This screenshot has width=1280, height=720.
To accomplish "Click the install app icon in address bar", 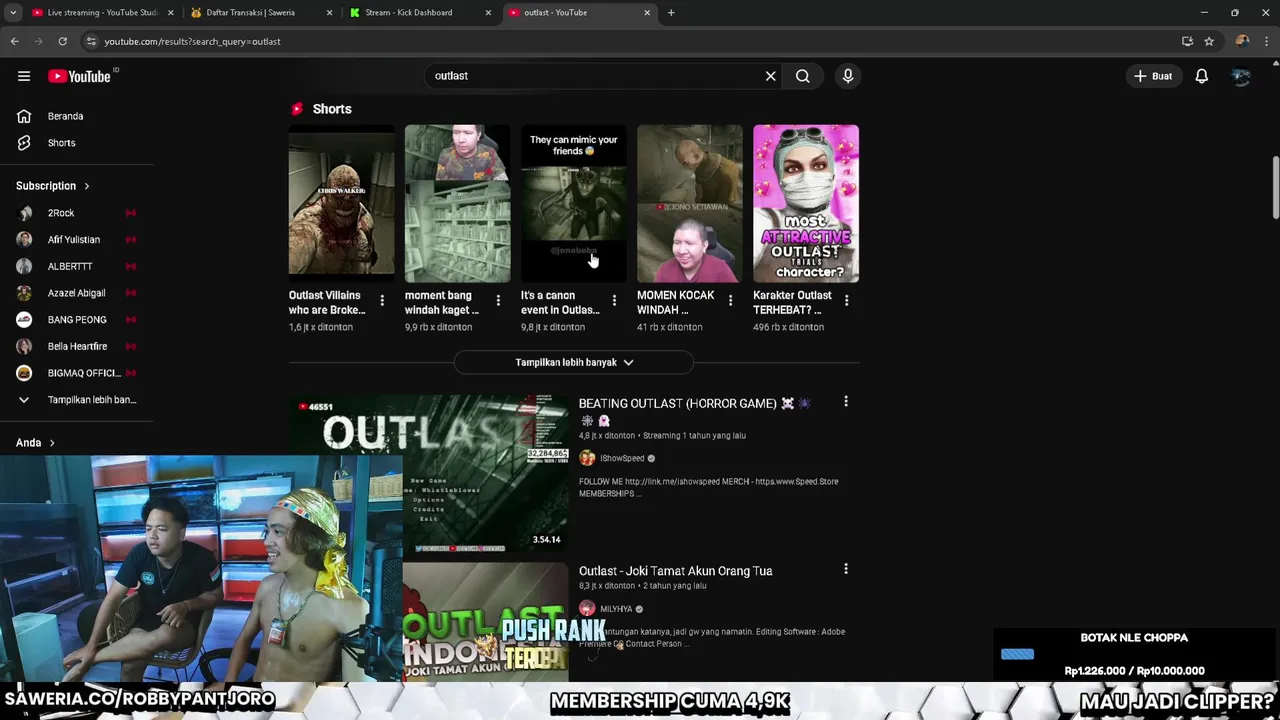I will (x=1187, y=41).
